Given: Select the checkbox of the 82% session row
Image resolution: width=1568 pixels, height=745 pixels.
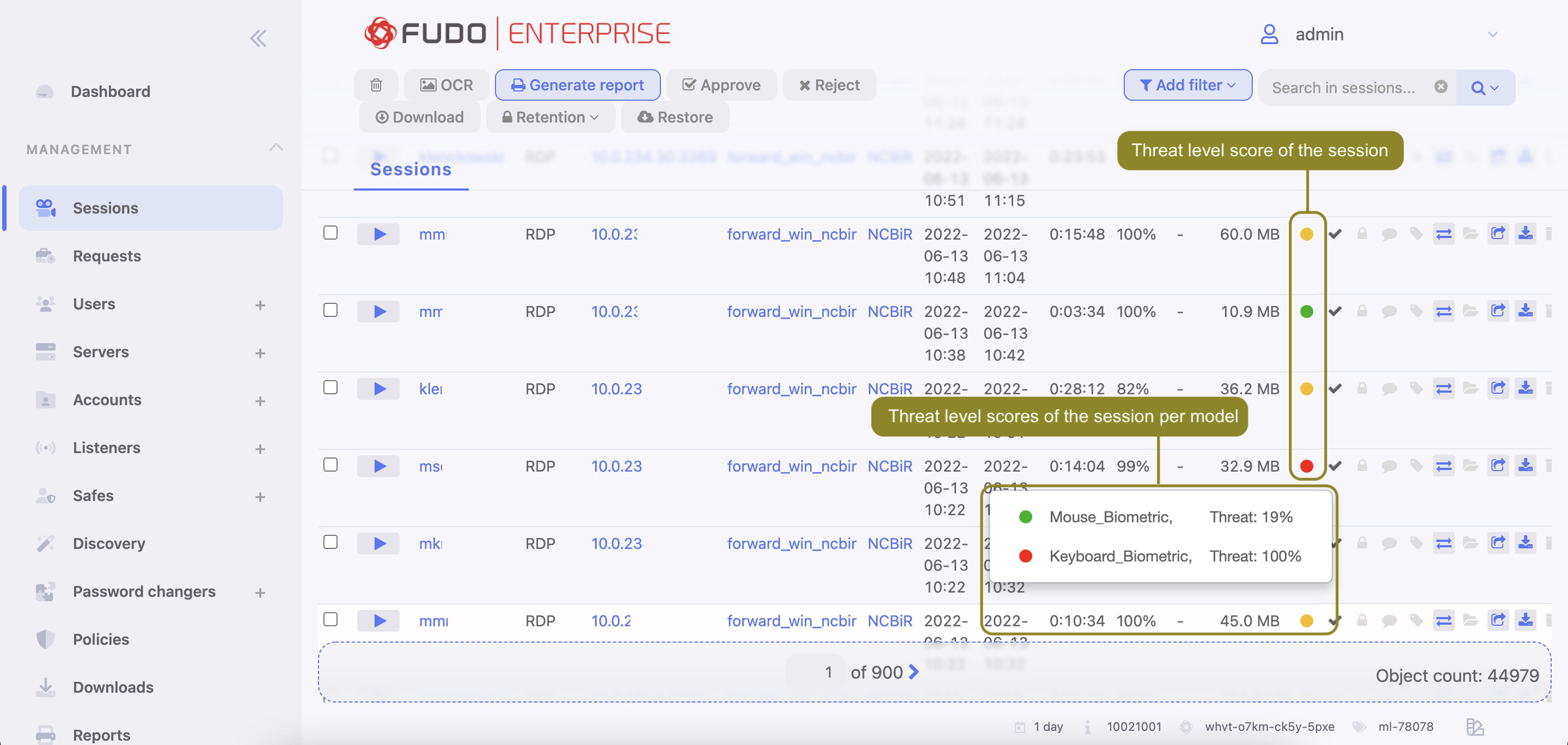Looking at the screenshot, I should click(330, 388).
